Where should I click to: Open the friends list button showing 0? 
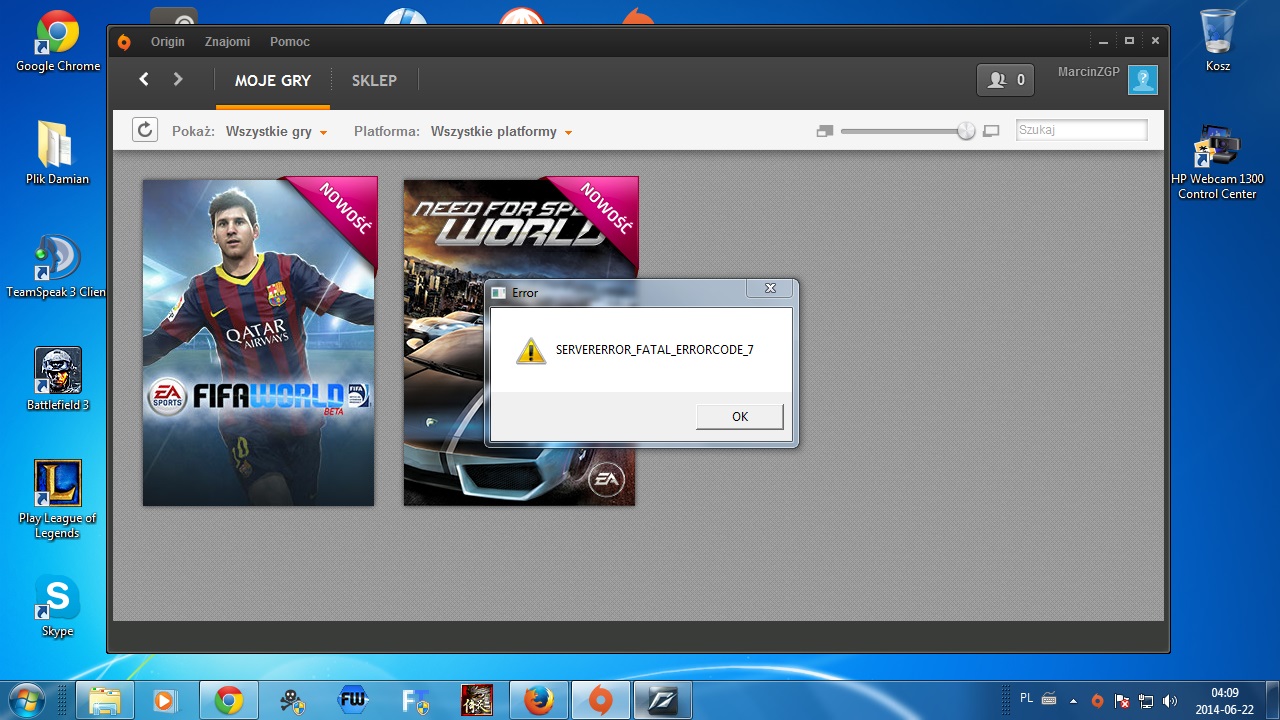pos(1005,80)
